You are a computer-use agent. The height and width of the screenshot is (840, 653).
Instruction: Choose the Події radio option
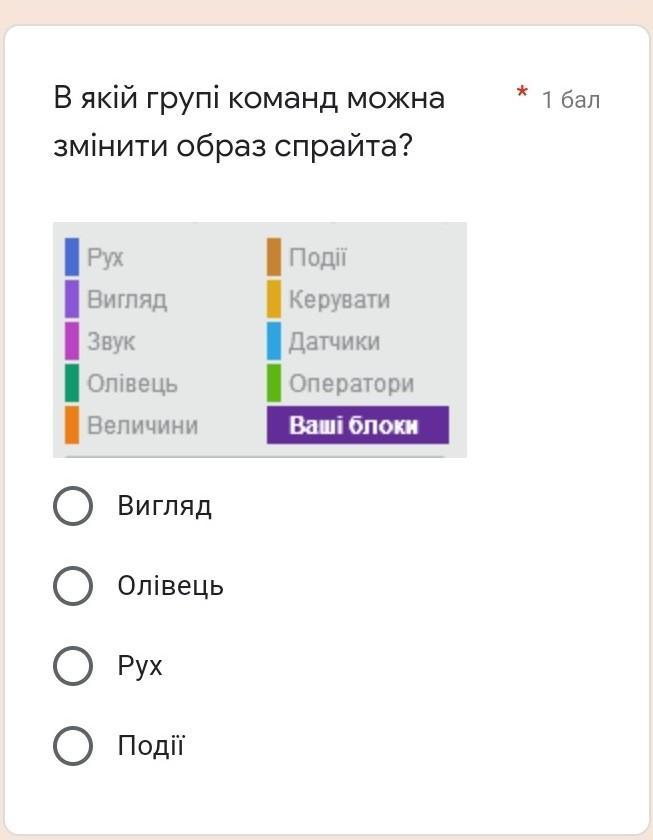pos(73,746)
